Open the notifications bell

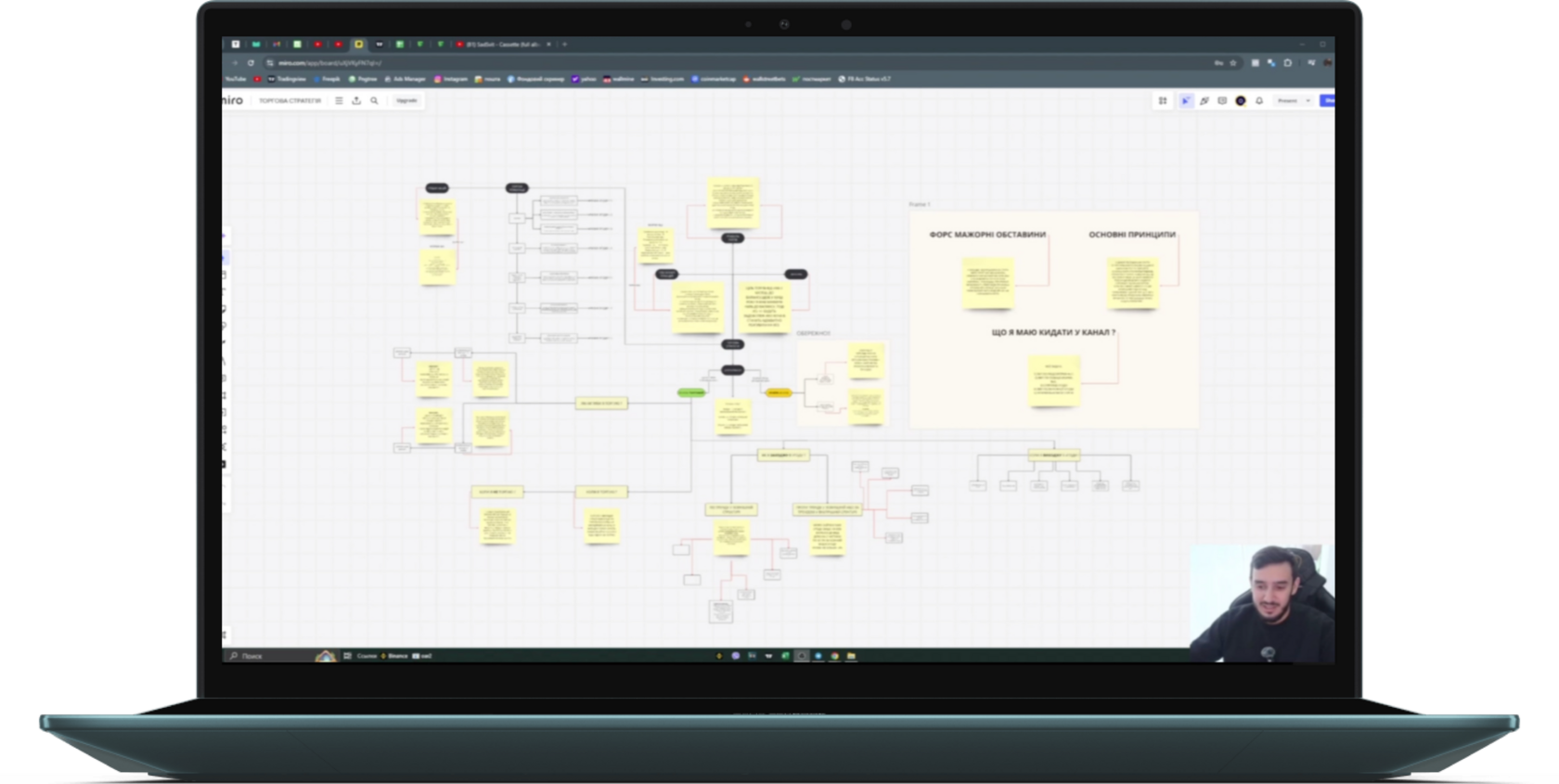pyautogui.click(x=1259, y=100)
